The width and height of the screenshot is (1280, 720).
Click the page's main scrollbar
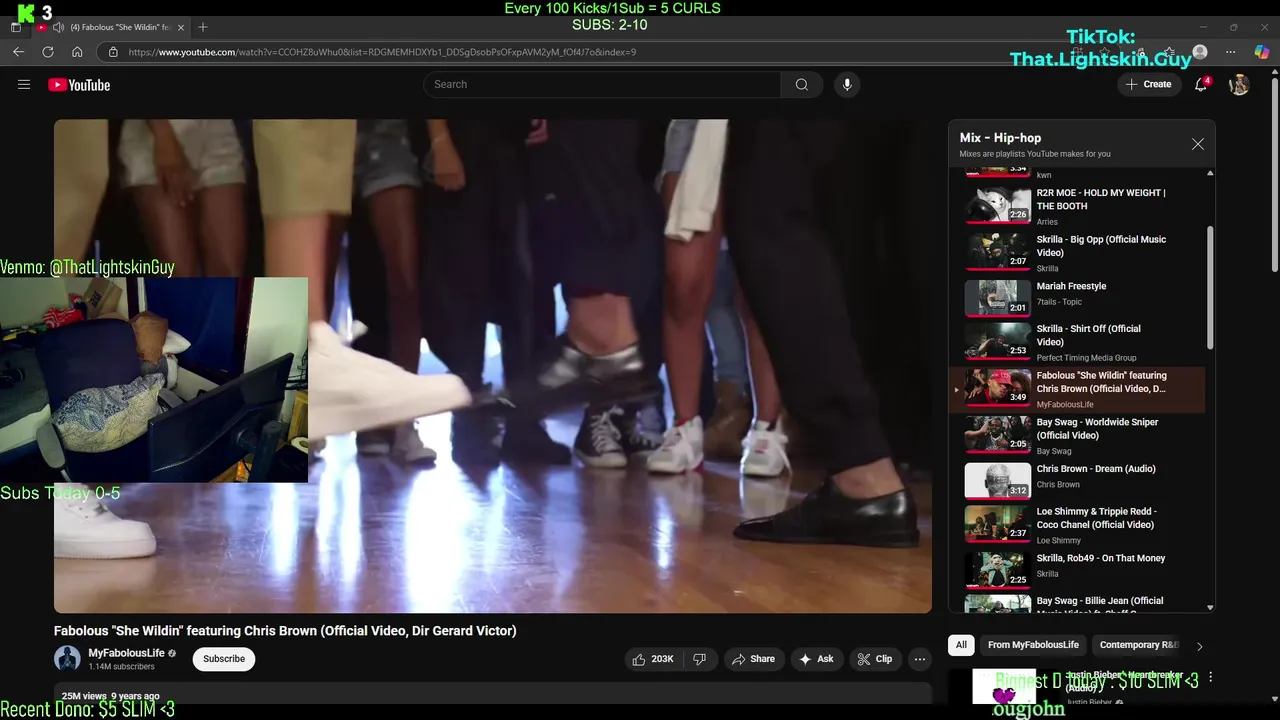pos(1275,176)
